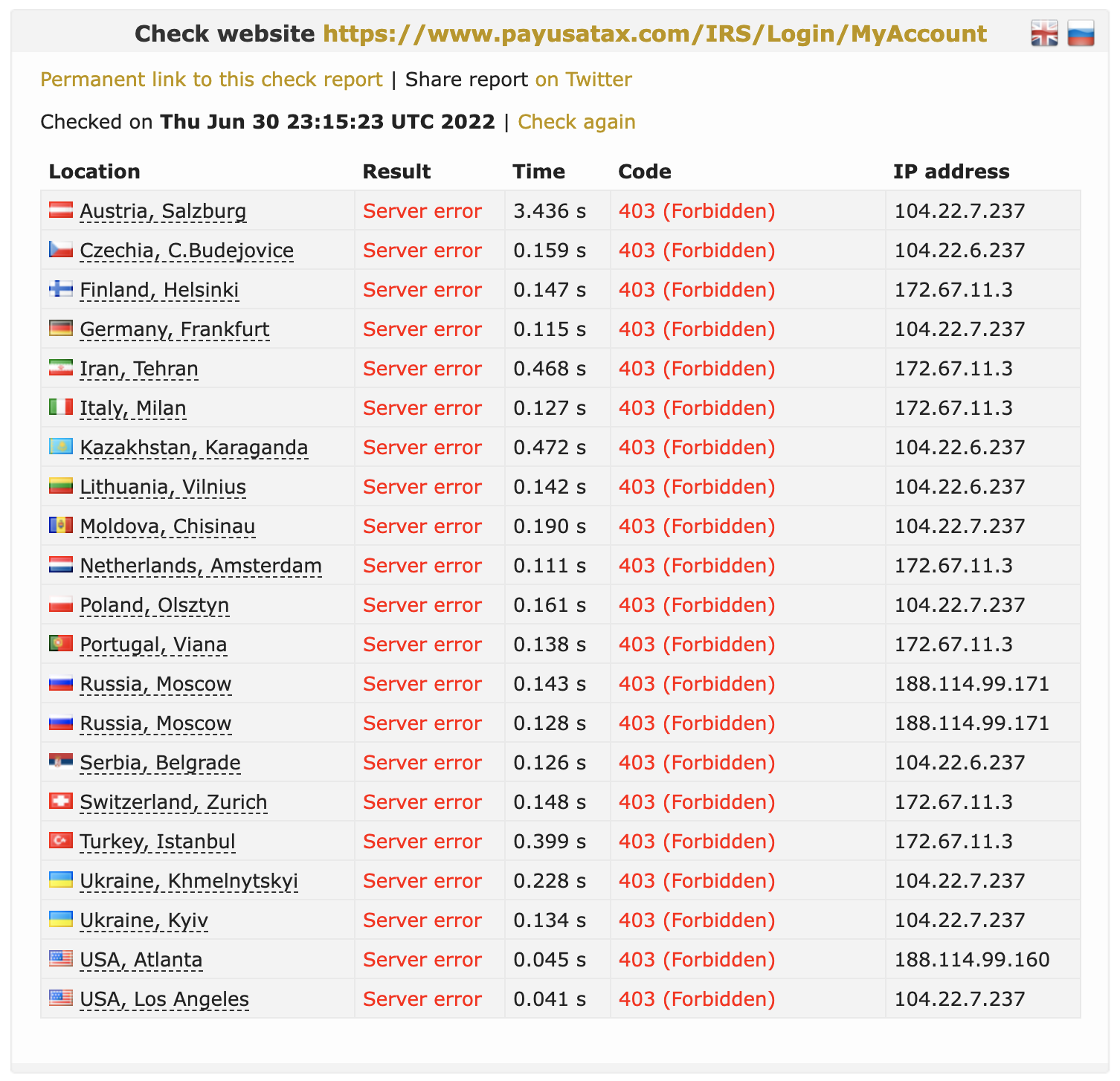This screenshot has height=1081, width=1120.
Task: Open the checked payusatax.com URL
Action: click(x=654, y=33)
